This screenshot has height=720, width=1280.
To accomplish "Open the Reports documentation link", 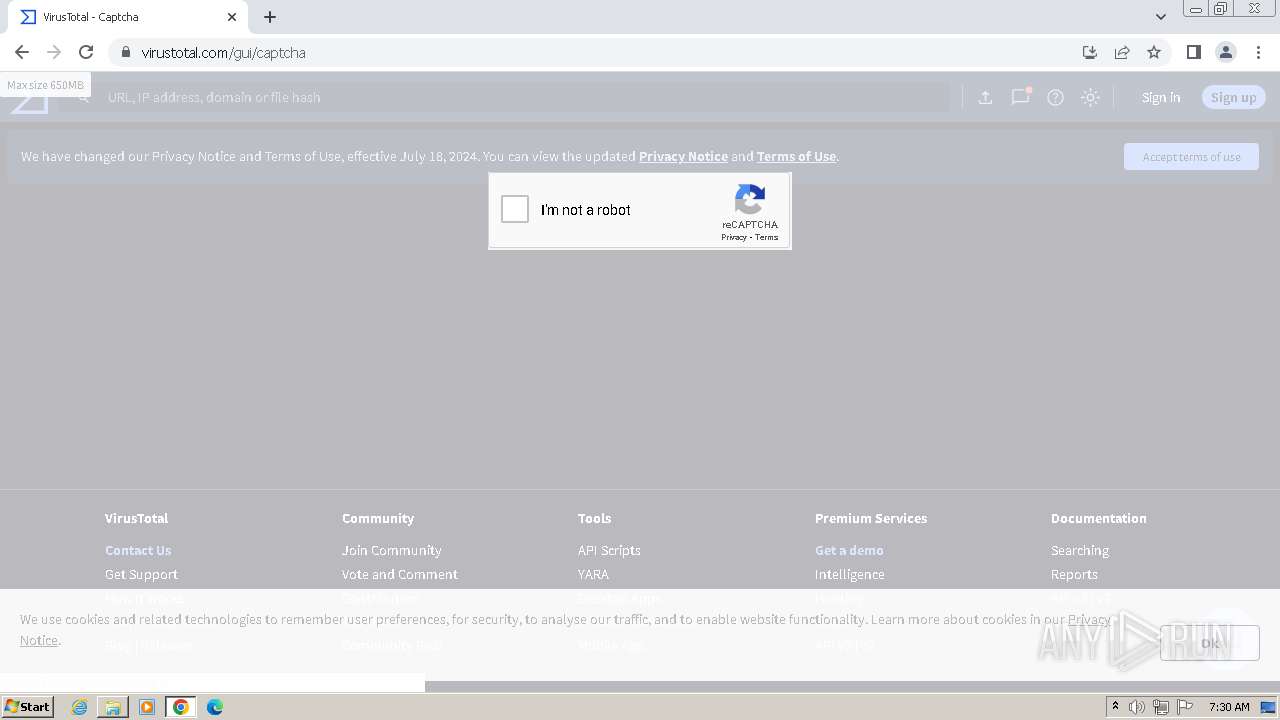I will 1074,574.
